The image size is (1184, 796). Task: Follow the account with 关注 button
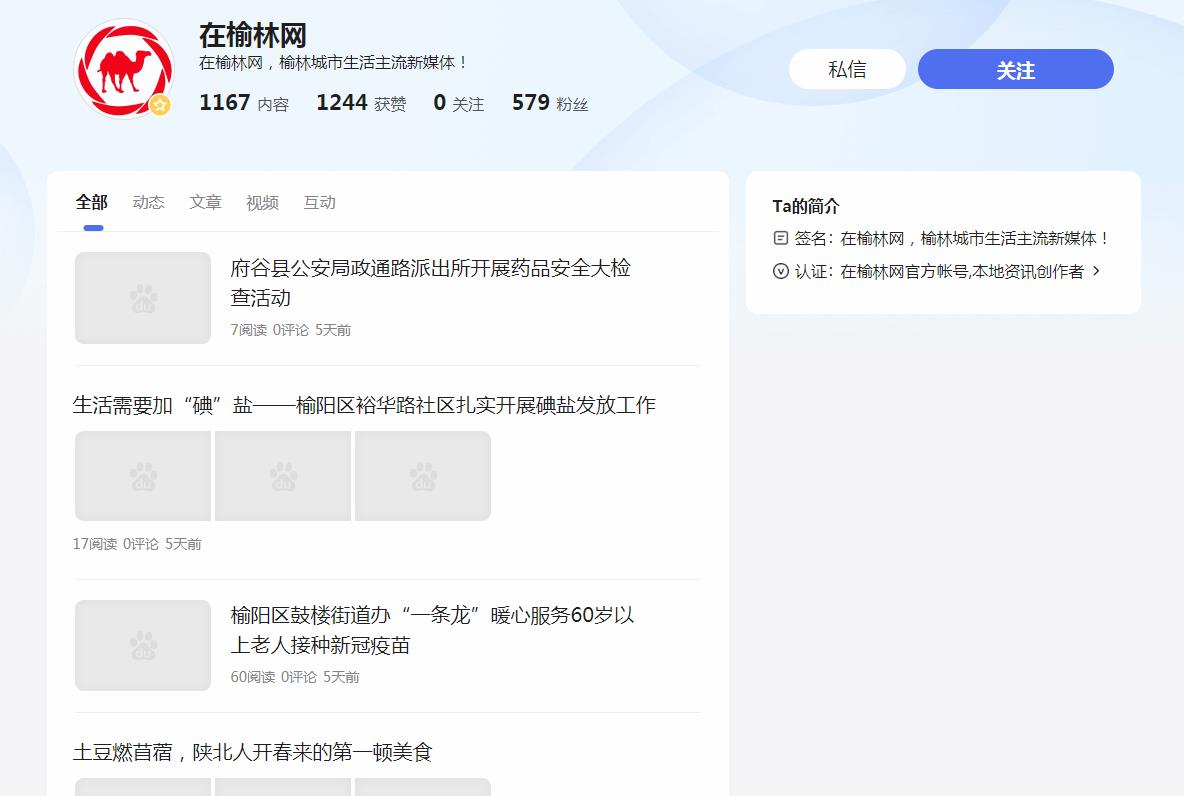1016,69
